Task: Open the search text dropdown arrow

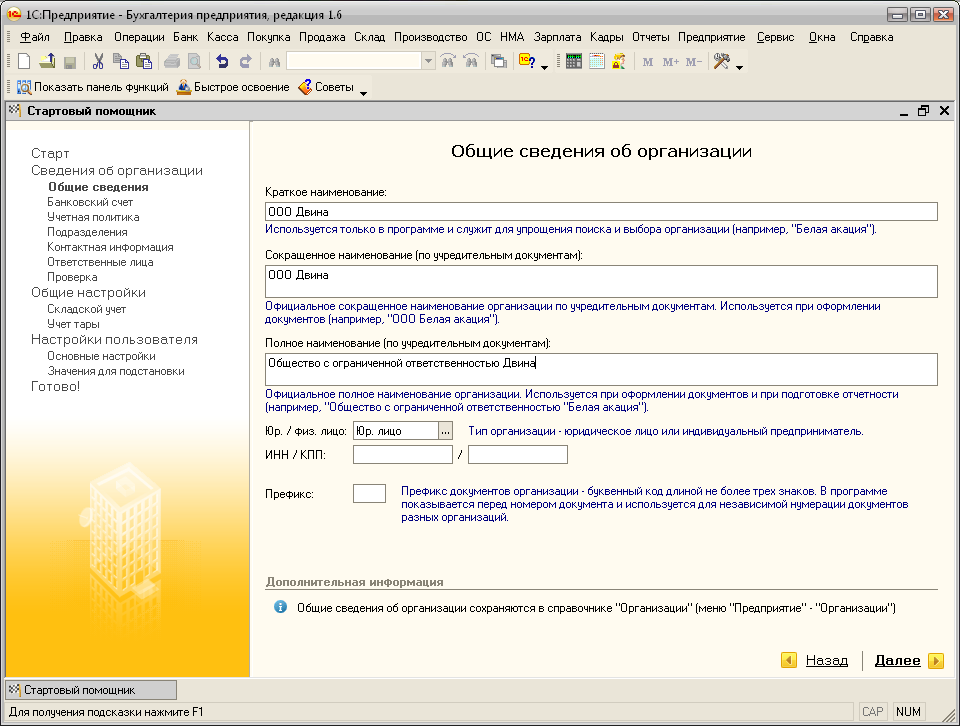Action: click(x=429, y=61)
